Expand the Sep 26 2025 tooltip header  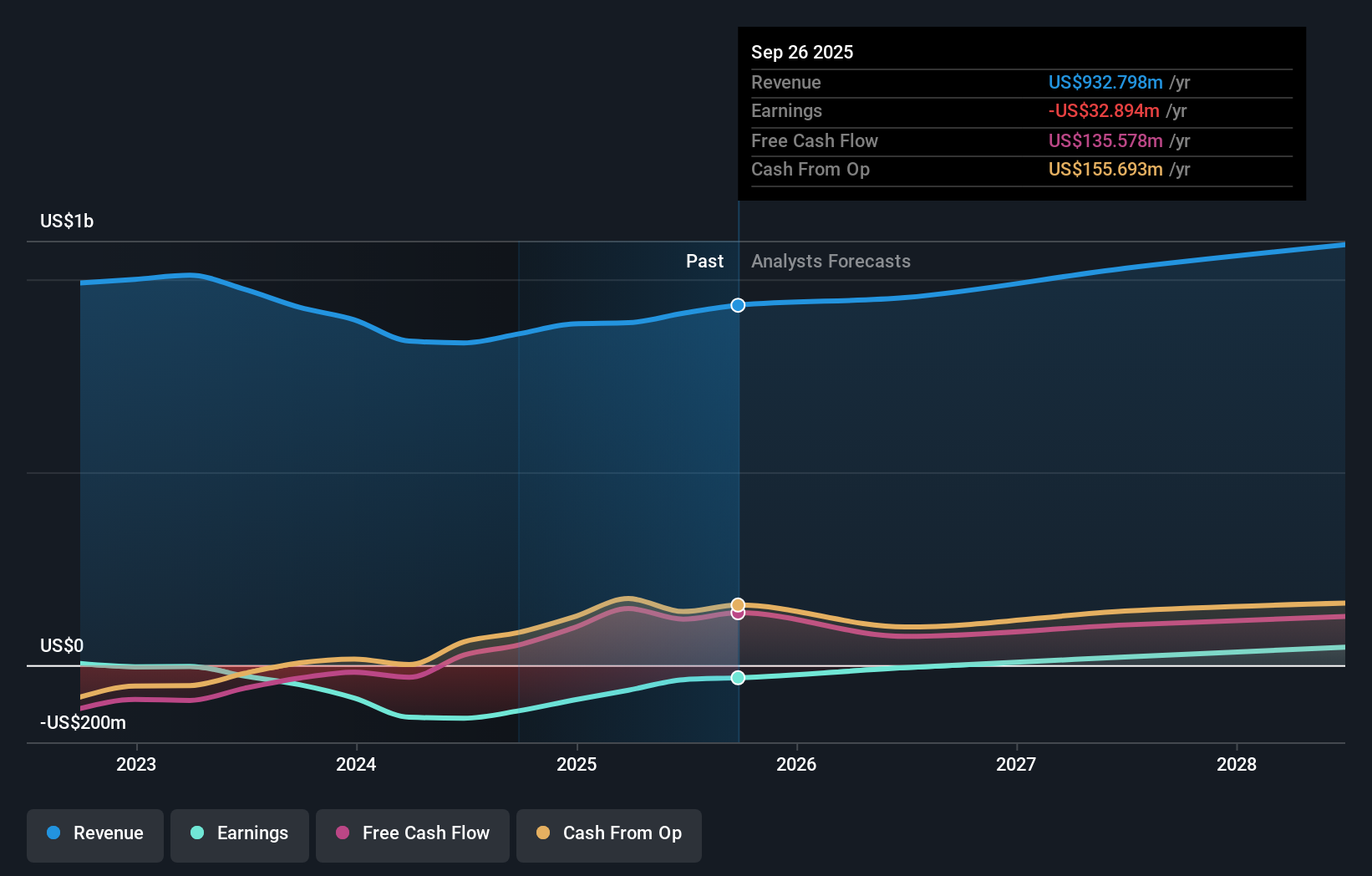coord(801,52)
